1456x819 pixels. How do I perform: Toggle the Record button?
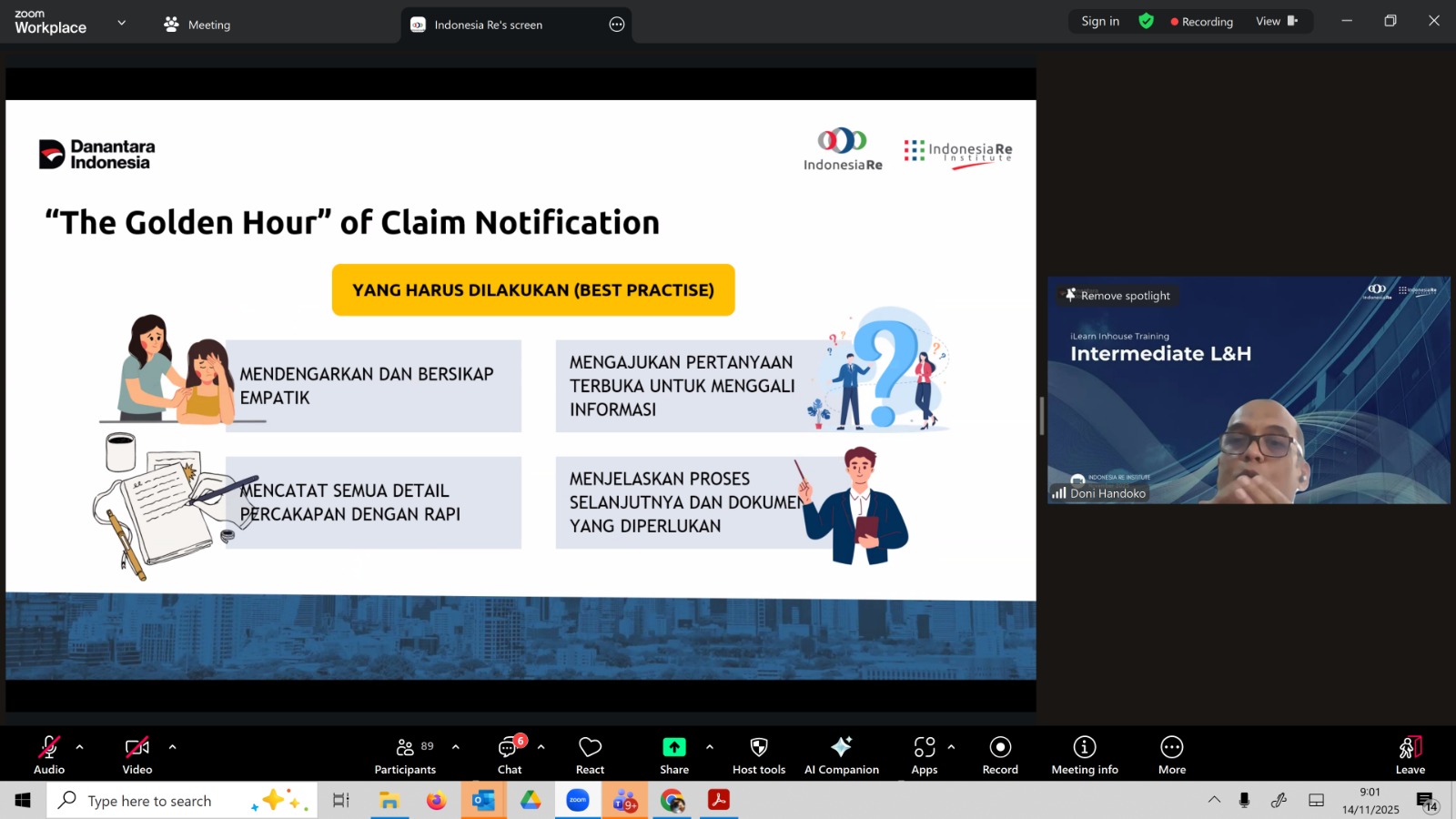[x=1000, y=755]
